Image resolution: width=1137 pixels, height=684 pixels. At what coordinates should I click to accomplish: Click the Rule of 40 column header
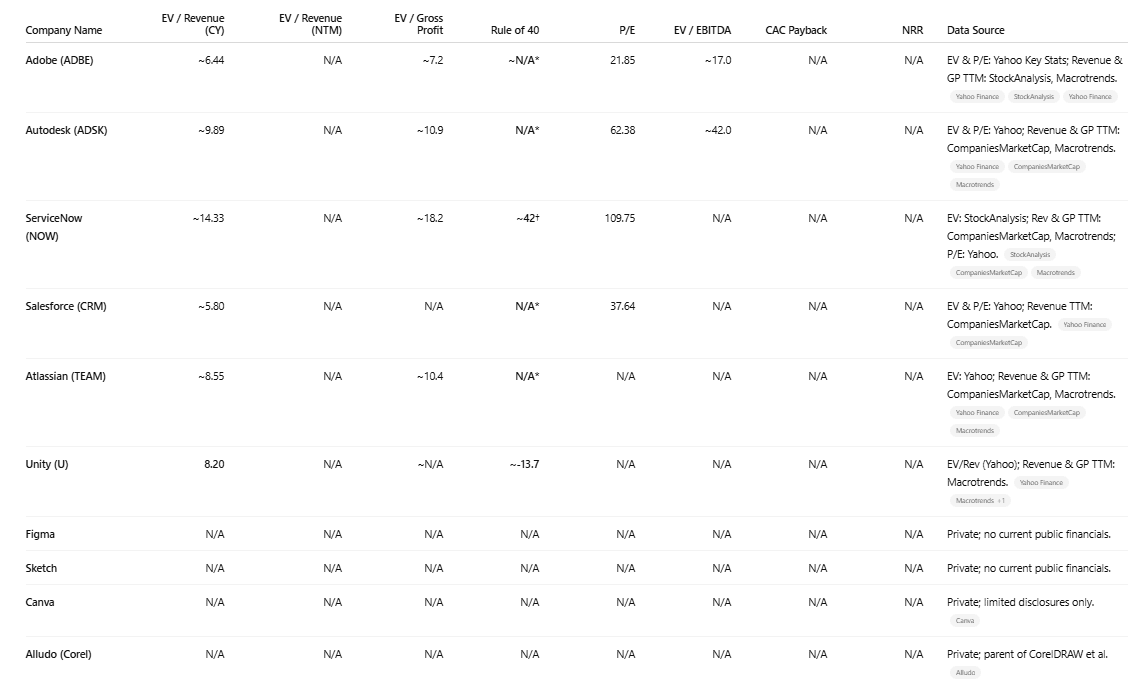(x=515, y=30)
